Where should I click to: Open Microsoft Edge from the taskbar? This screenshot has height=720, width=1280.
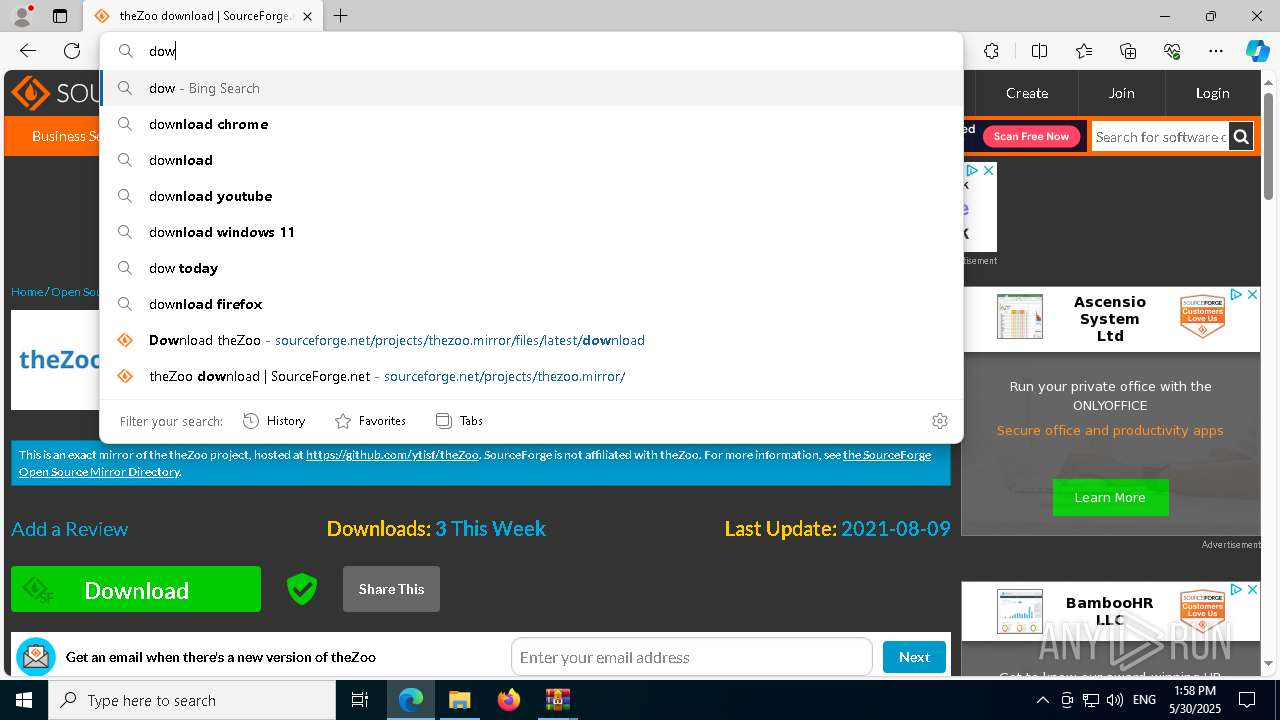(x=411, y=700)
